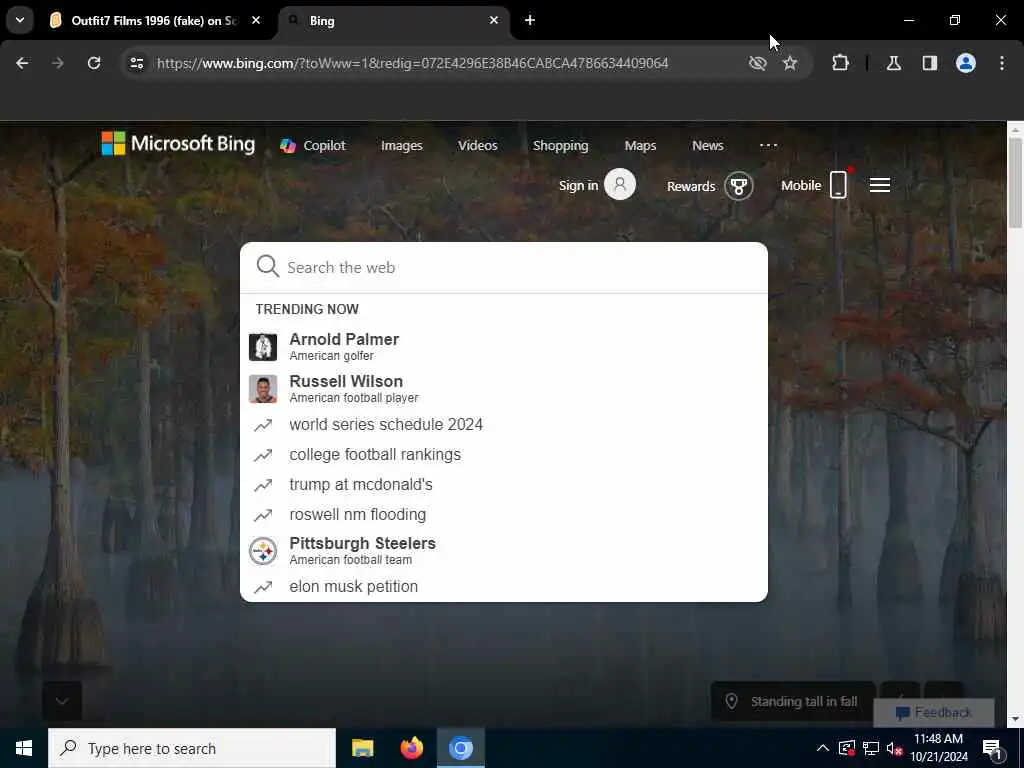Select world series schedule 2024 suggestion
Image resolution: width=1024 pixels, height=768 pixels.
(x=504, y=424)
